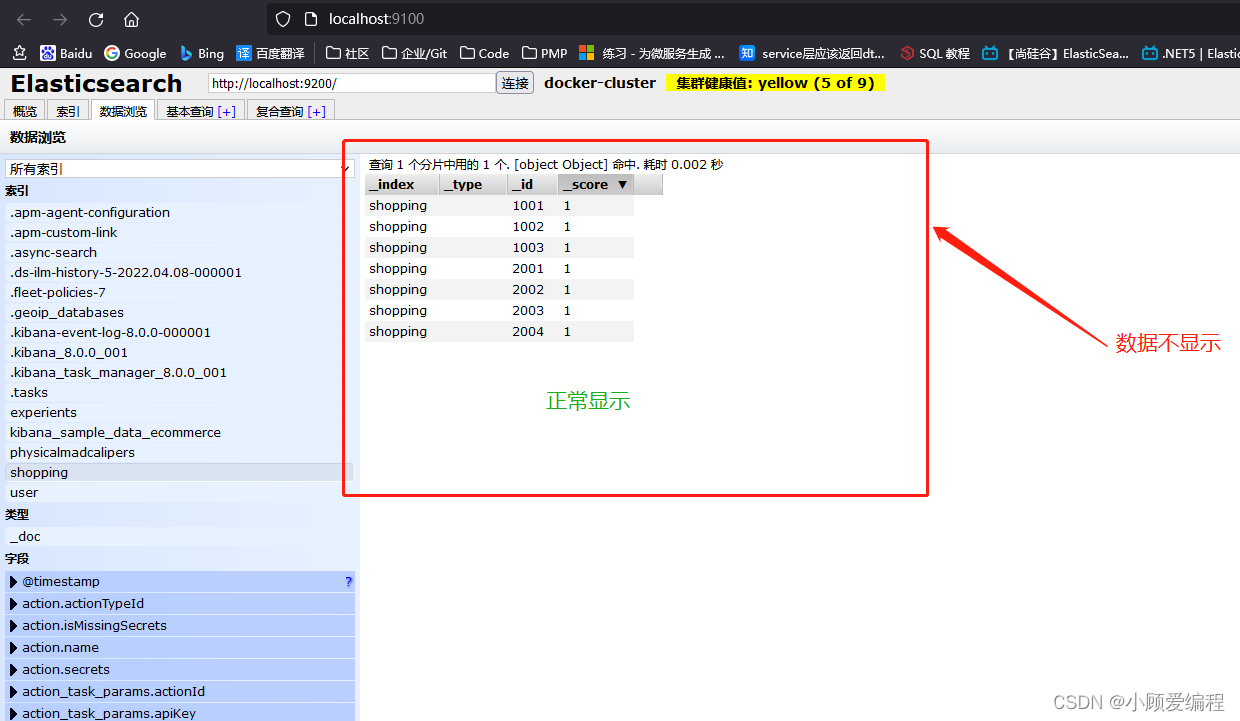The height and width of the screenshot is (721, 1240).
Task: Select the _doc type filter
Action: (180, 536)
